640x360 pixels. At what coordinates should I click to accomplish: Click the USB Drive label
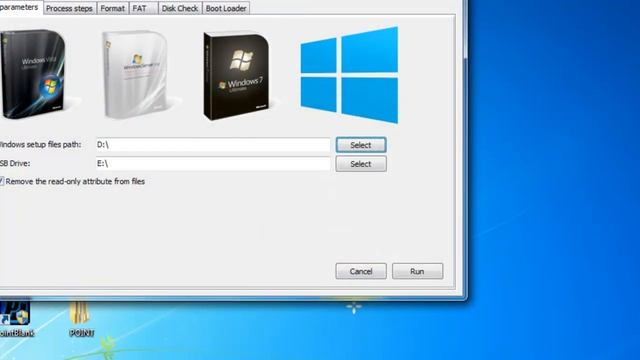tap(15, 163)
